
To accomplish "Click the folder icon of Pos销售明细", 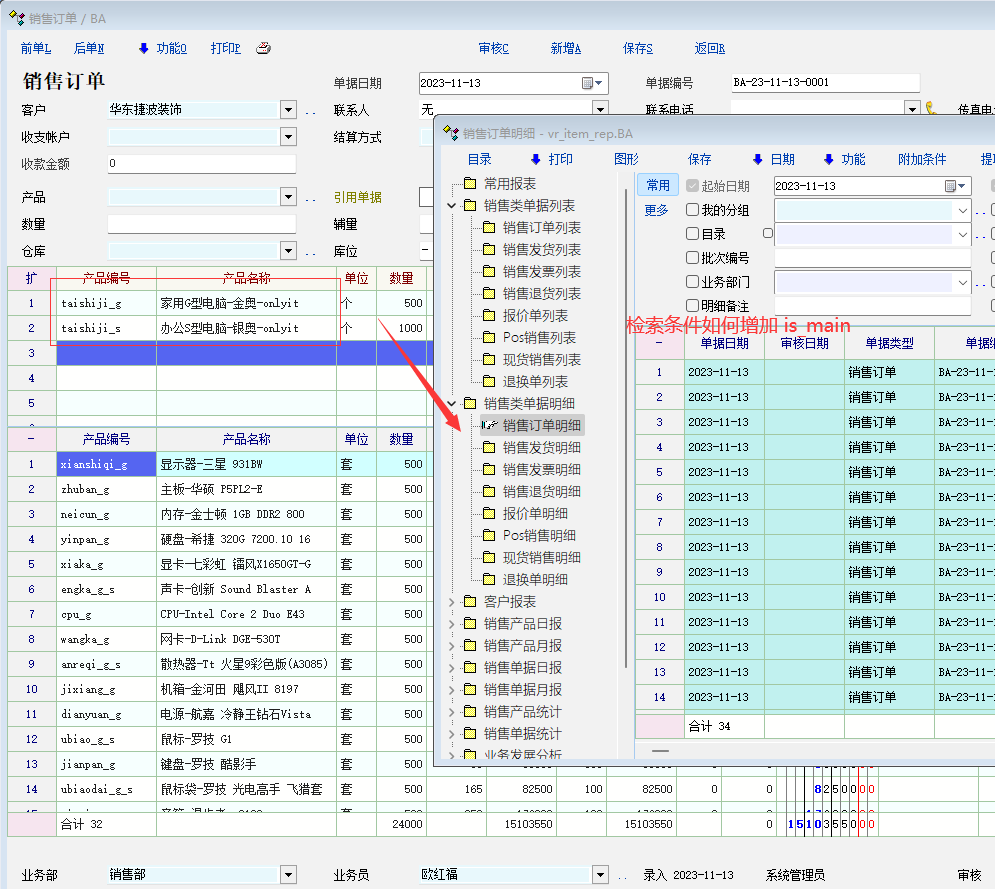I will 489,536.
